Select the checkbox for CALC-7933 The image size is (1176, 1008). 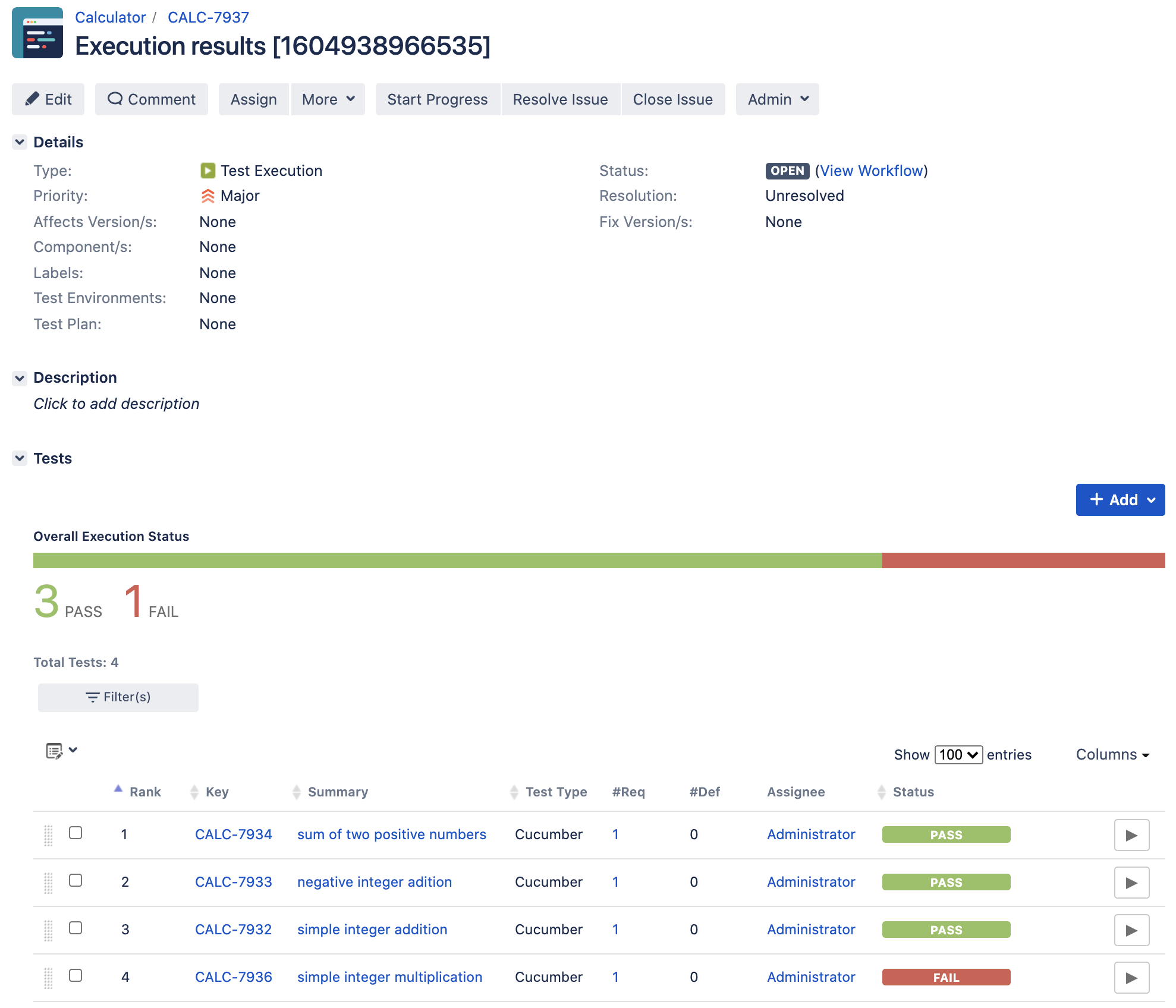point(76,880)
